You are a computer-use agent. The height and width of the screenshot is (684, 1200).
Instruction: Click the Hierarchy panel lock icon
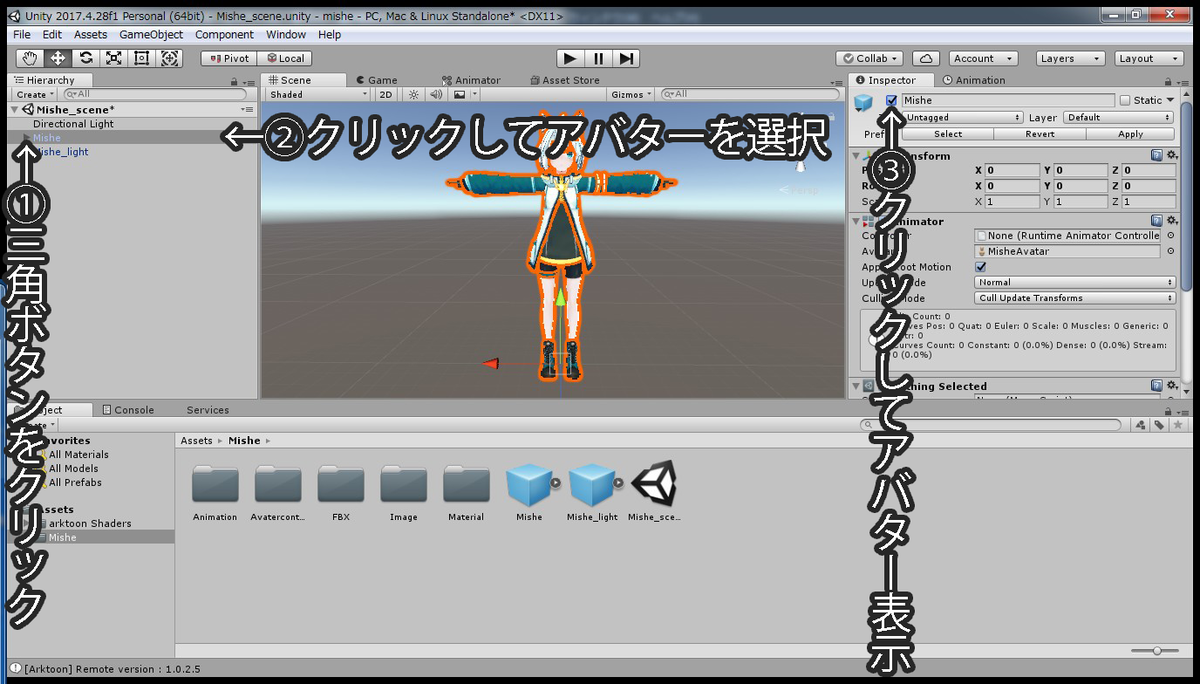[234, 81]
